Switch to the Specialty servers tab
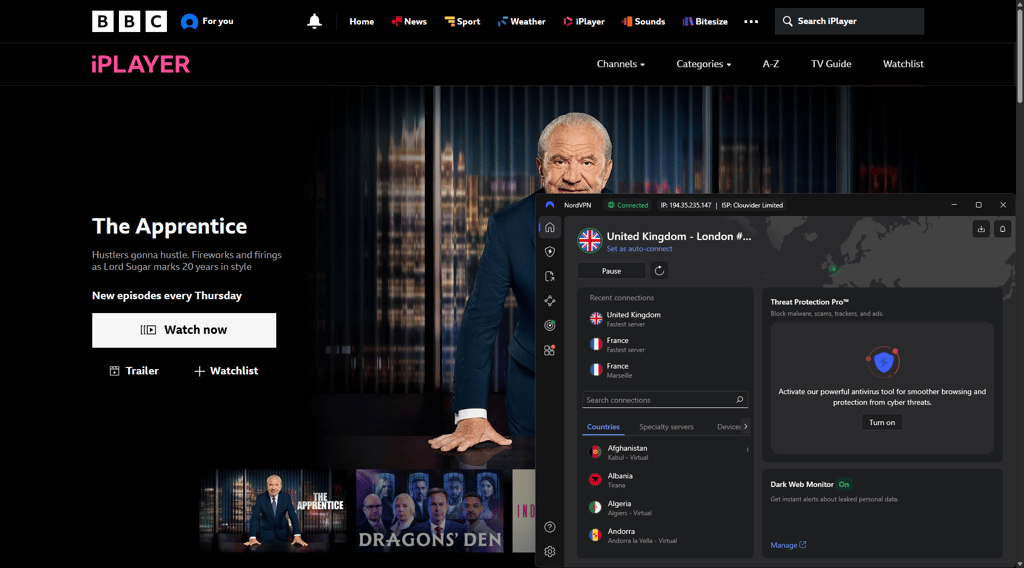The width and height of the screenshot is (1024, 568). (666, 427)
